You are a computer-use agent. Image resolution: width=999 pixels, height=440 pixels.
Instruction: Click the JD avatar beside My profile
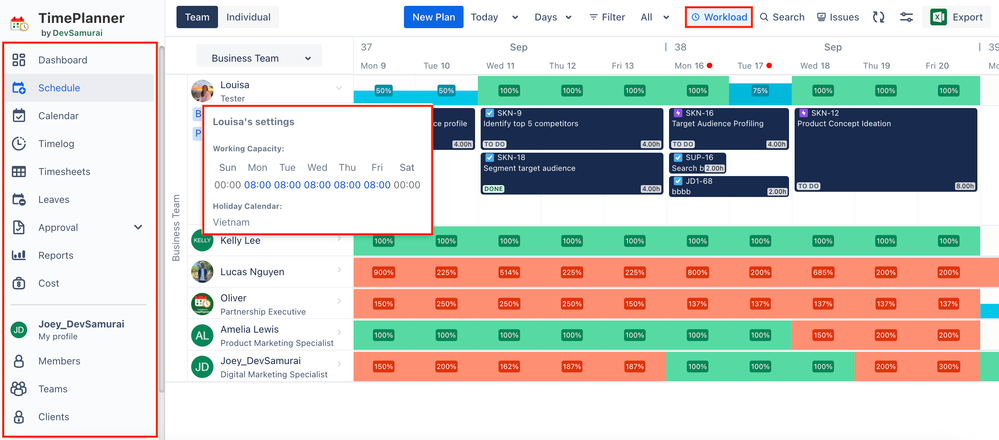(19, 330)
